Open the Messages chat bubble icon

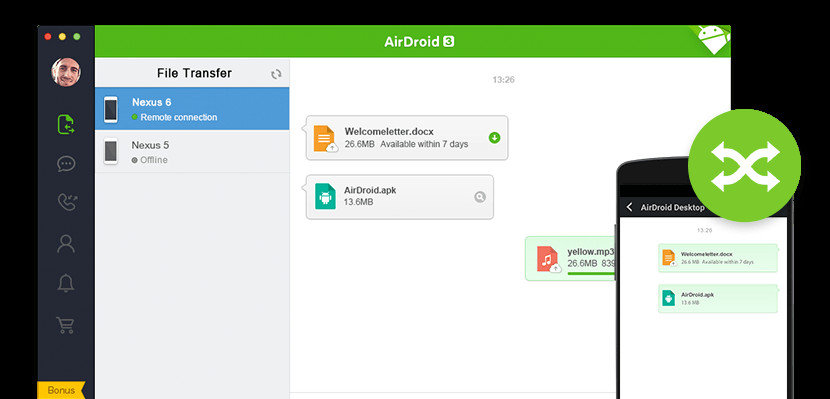(66, 164)
